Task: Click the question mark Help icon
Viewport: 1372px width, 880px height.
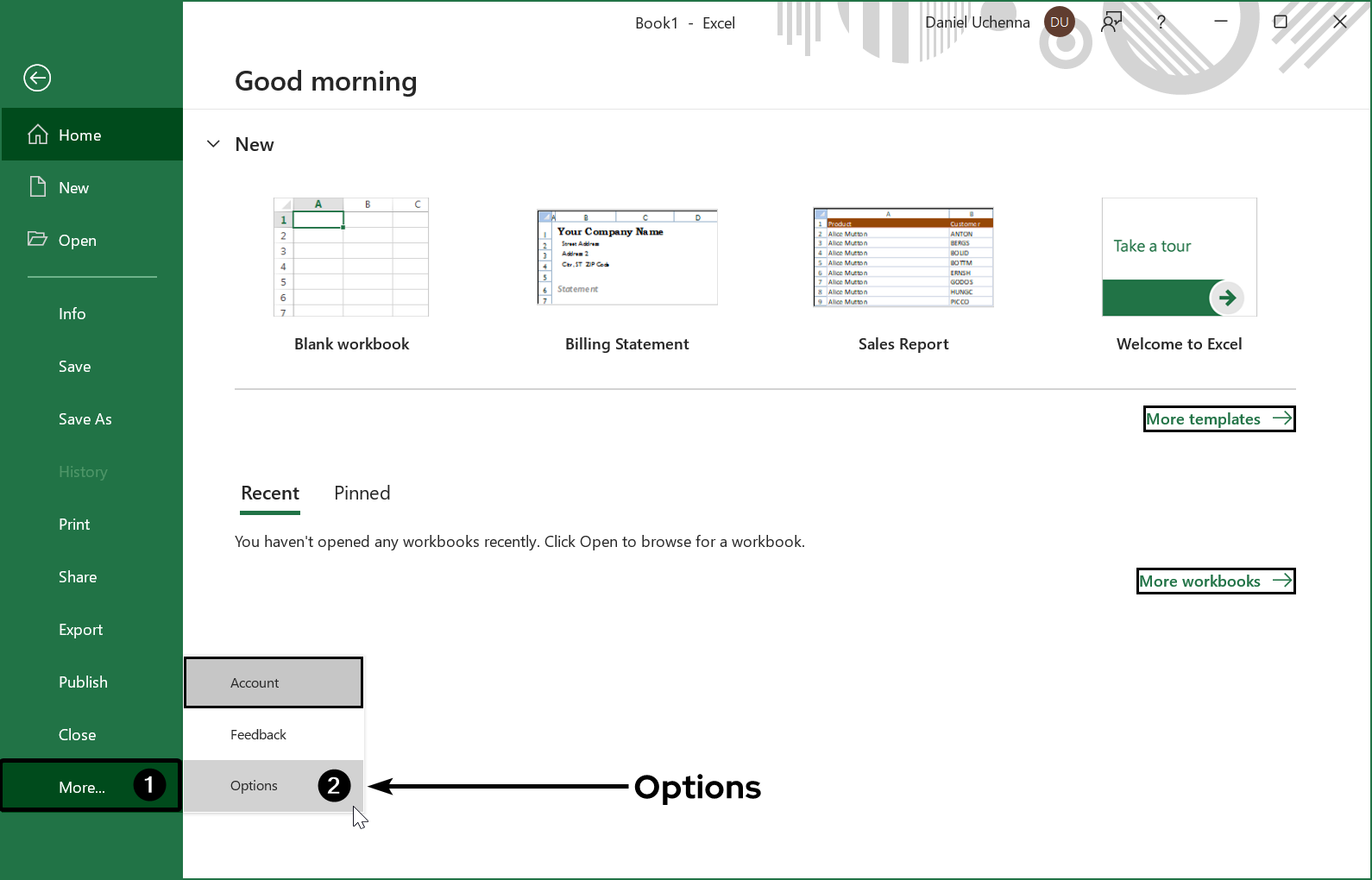Action: (x=1161, y=22)
